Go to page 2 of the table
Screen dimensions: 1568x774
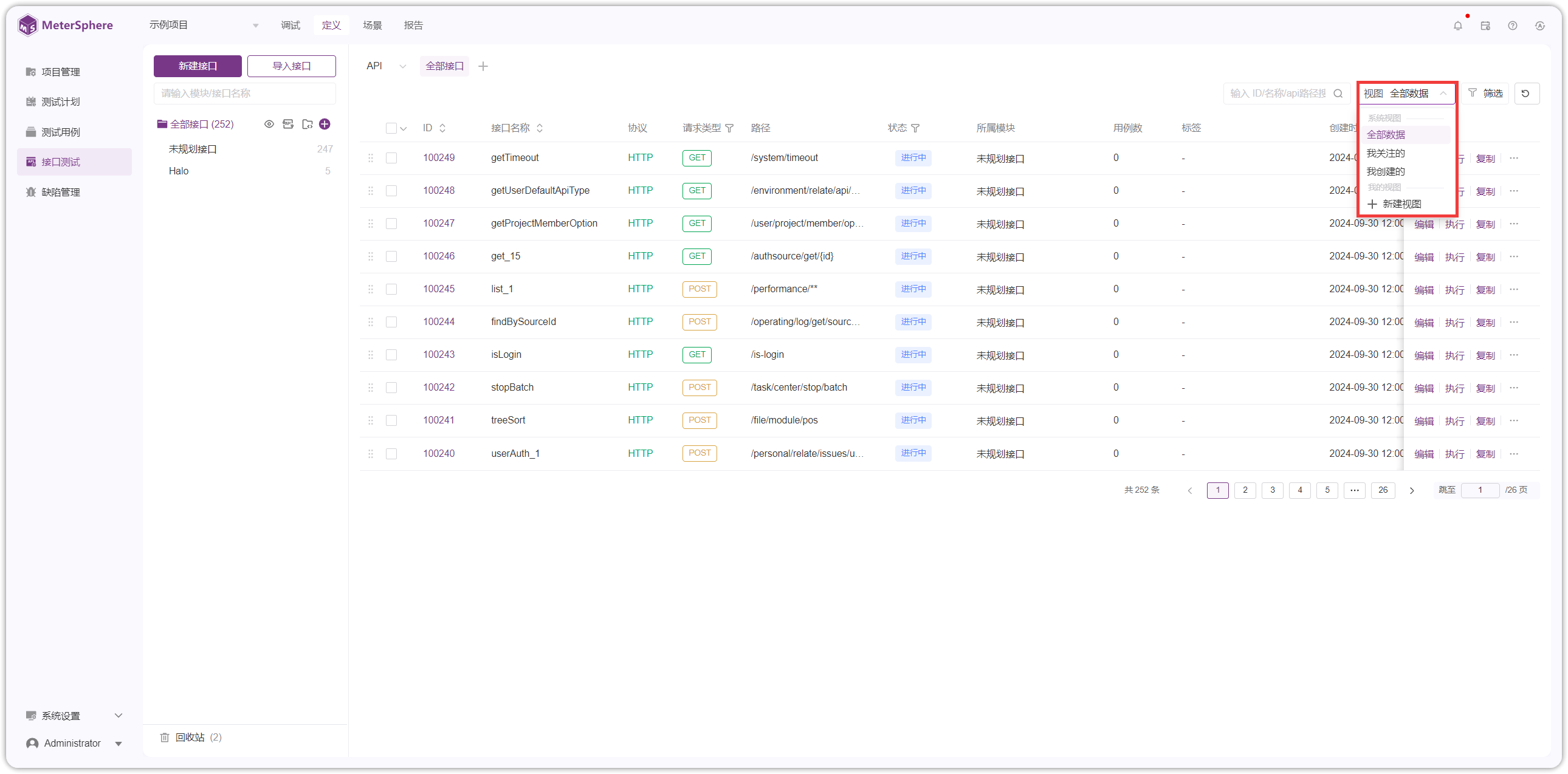pos(1245,490)
